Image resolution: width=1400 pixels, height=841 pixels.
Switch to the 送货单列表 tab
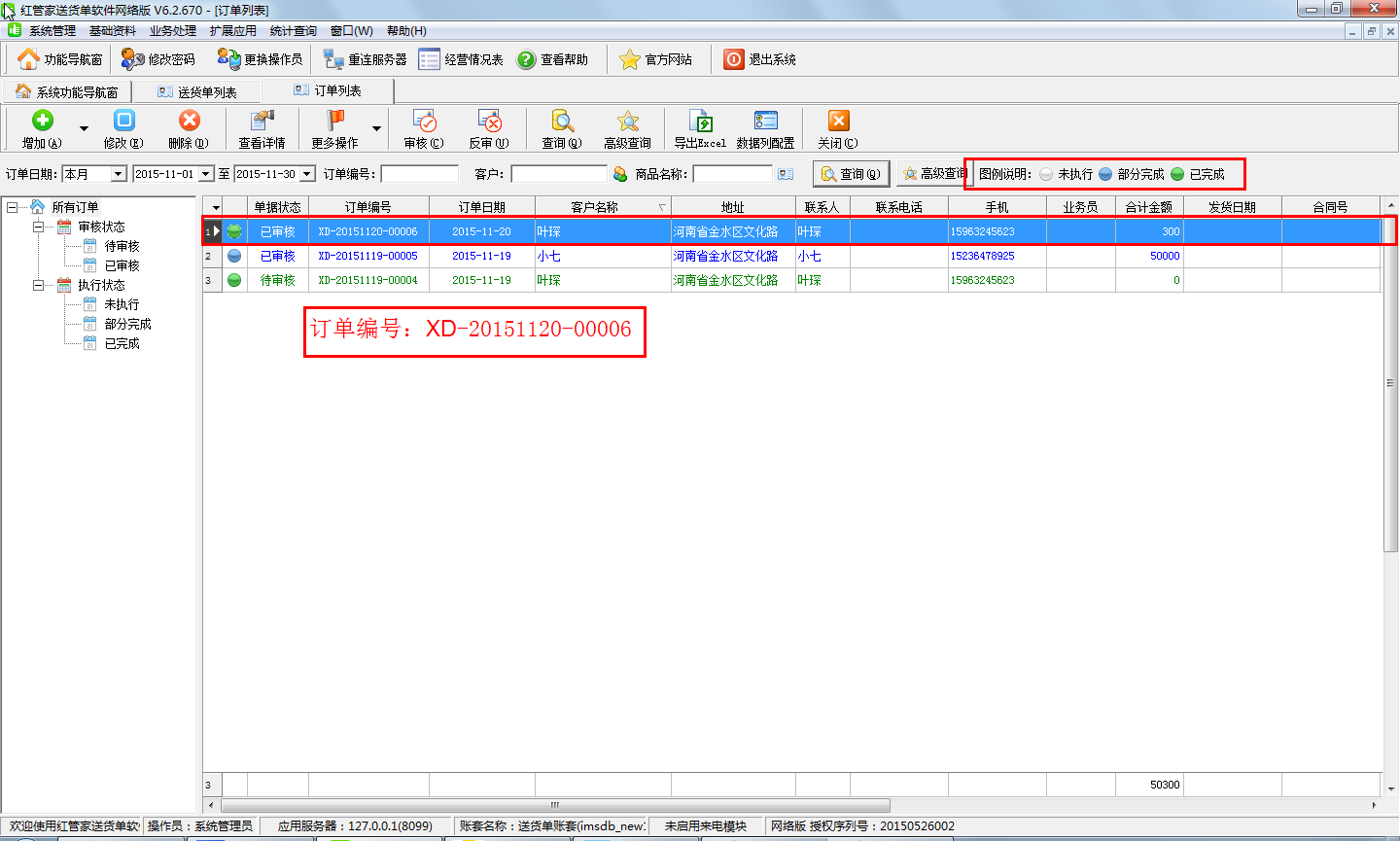point(197,92)
